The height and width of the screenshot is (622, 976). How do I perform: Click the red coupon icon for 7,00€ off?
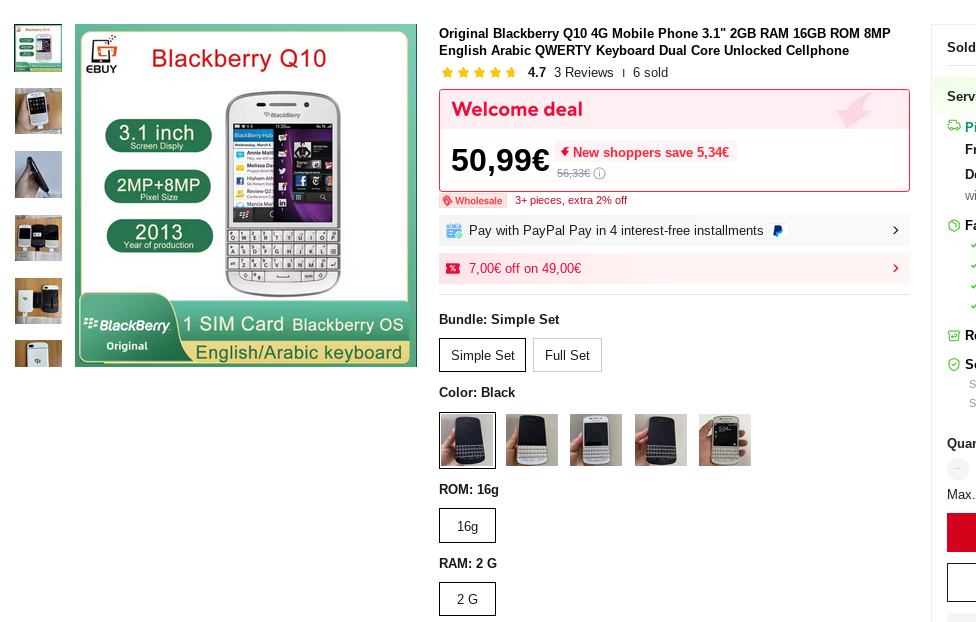453,268
